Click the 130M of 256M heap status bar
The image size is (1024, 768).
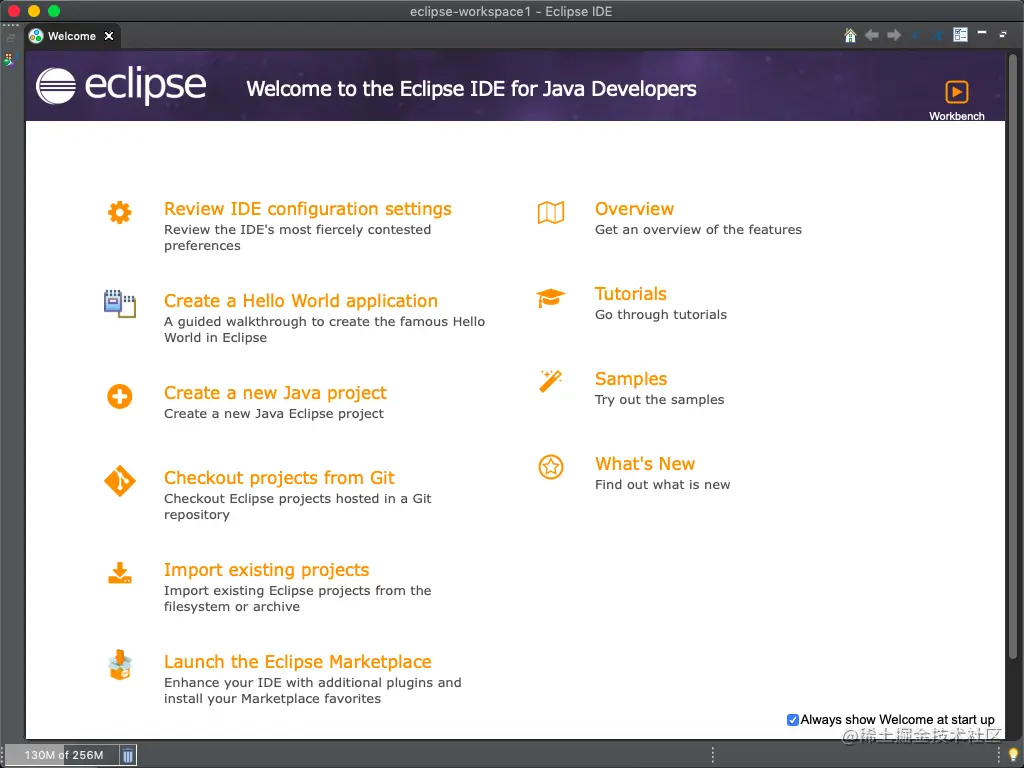click(62, 756)
